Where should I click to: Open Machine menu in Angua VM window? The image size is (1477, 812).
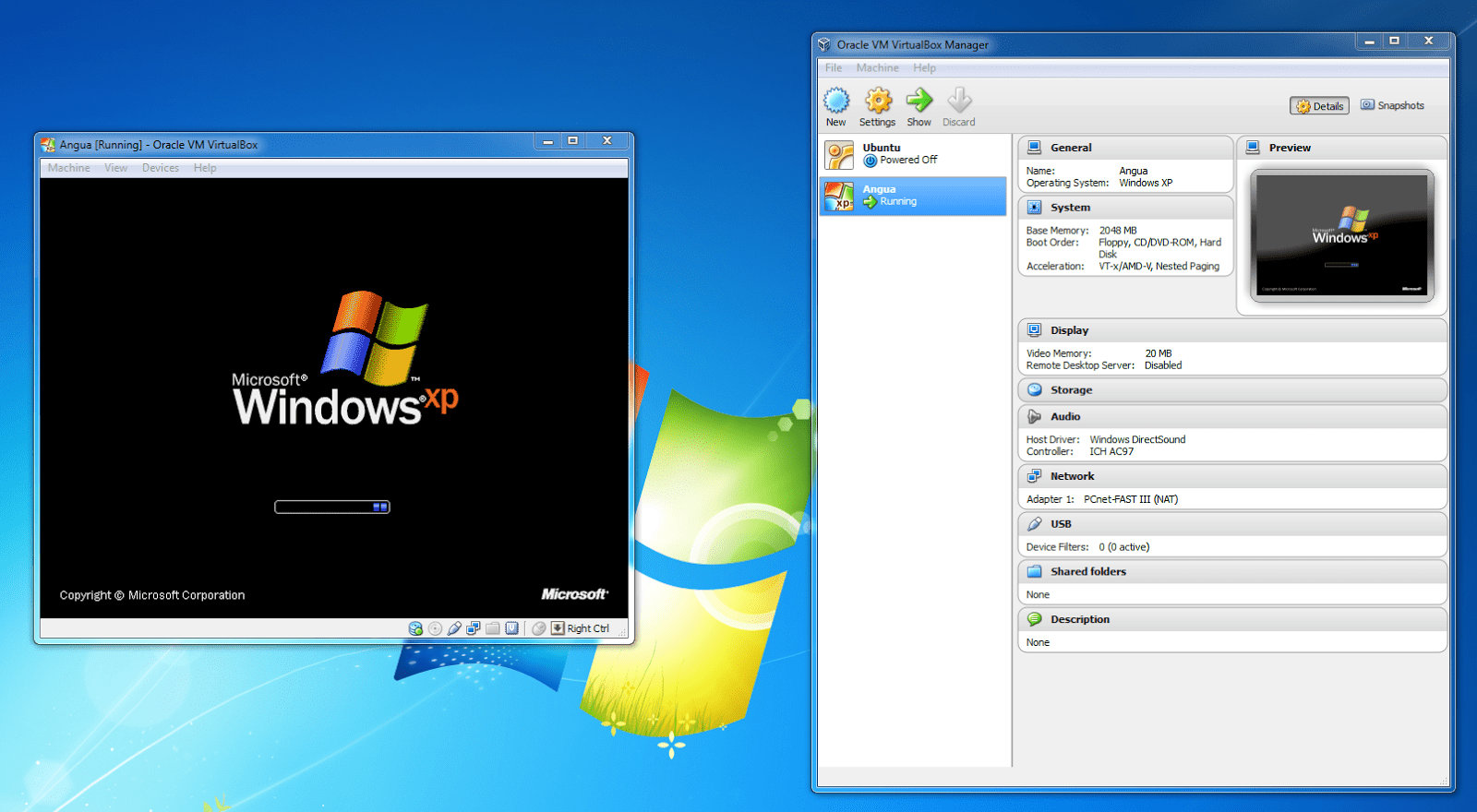point(69,168)
